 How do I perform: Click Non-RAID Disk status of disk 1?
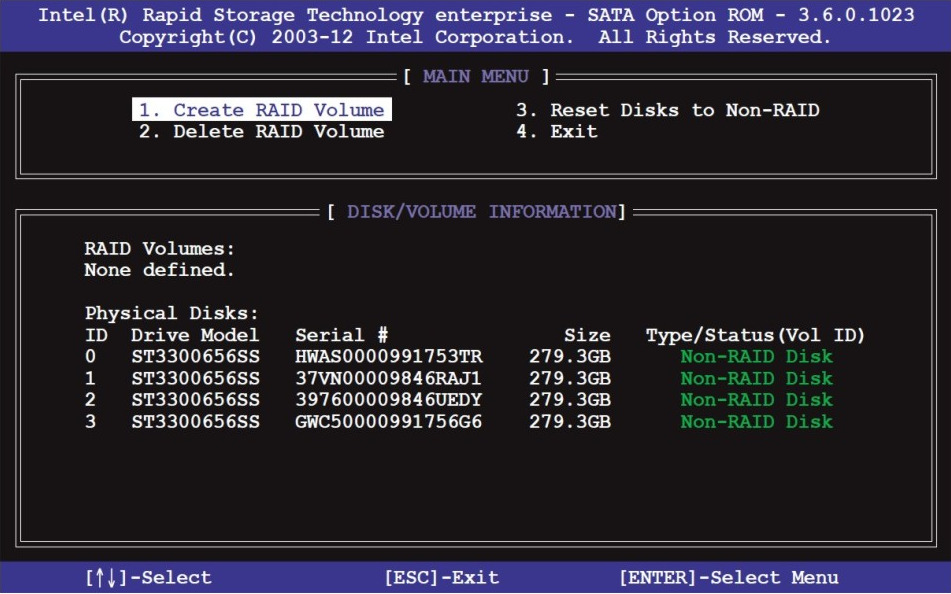(756, 379)
